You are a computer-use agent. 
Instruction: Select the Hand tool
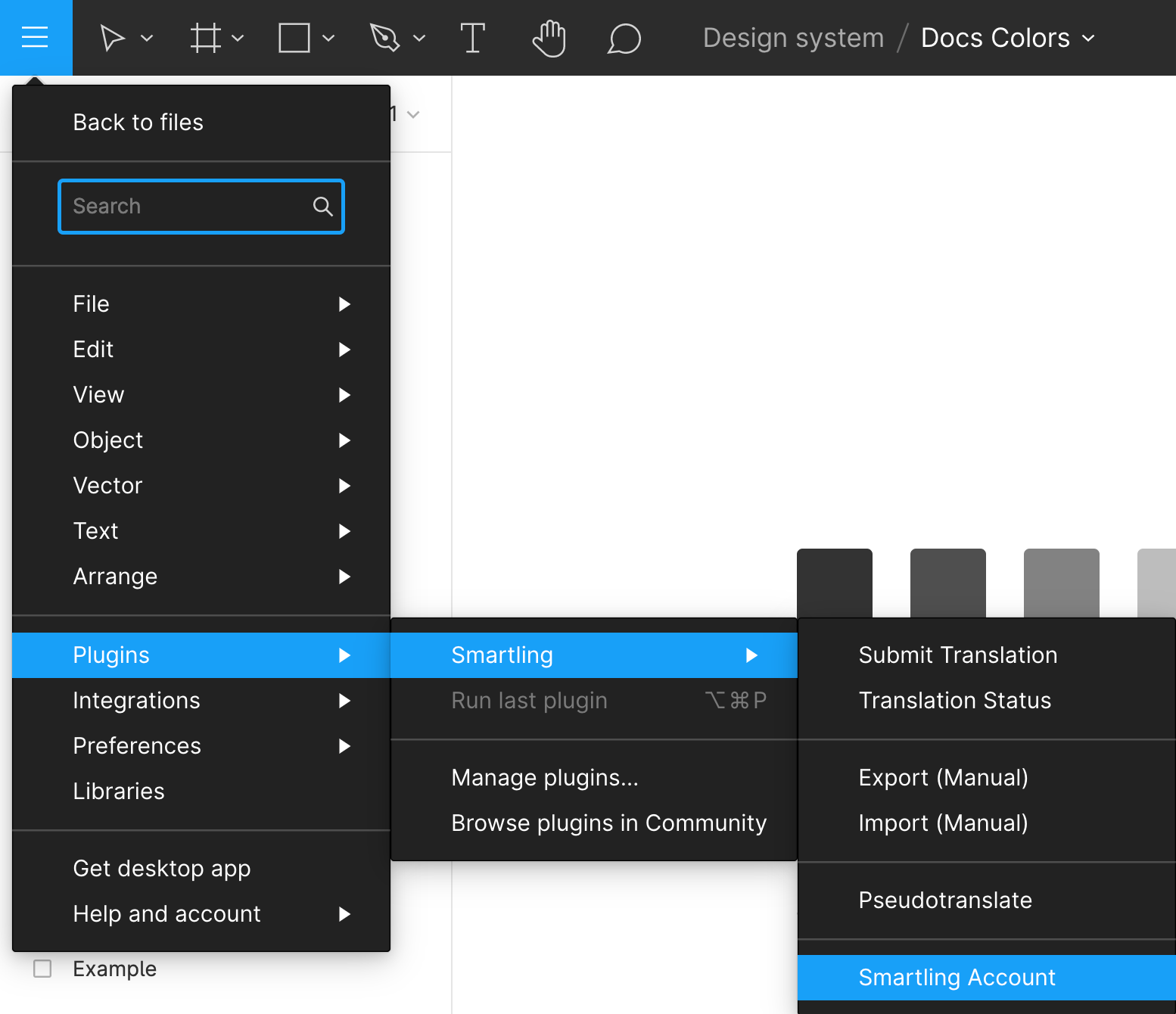pos(549,37)
